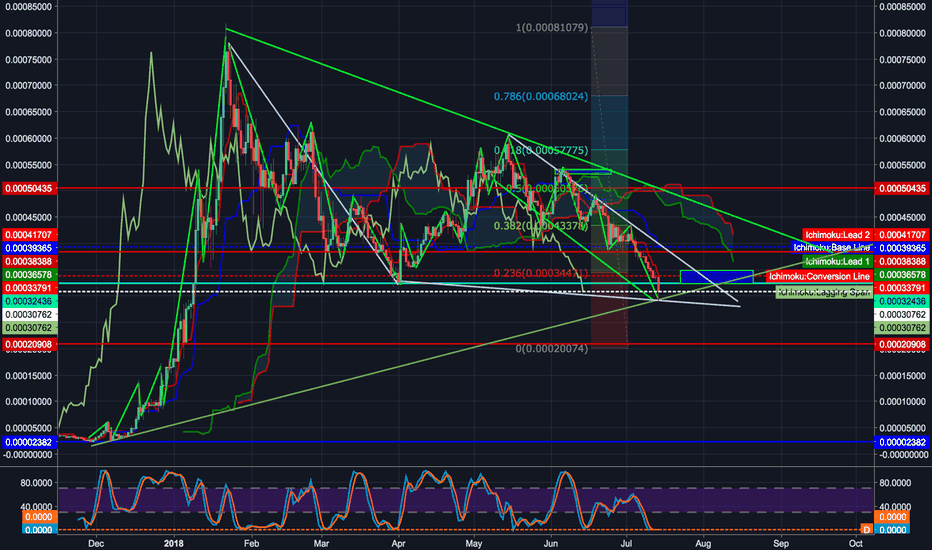
Task: Click the 80.0000 oscillator level on the left scale
Action: pyautogui.click(x=36, y=483)
